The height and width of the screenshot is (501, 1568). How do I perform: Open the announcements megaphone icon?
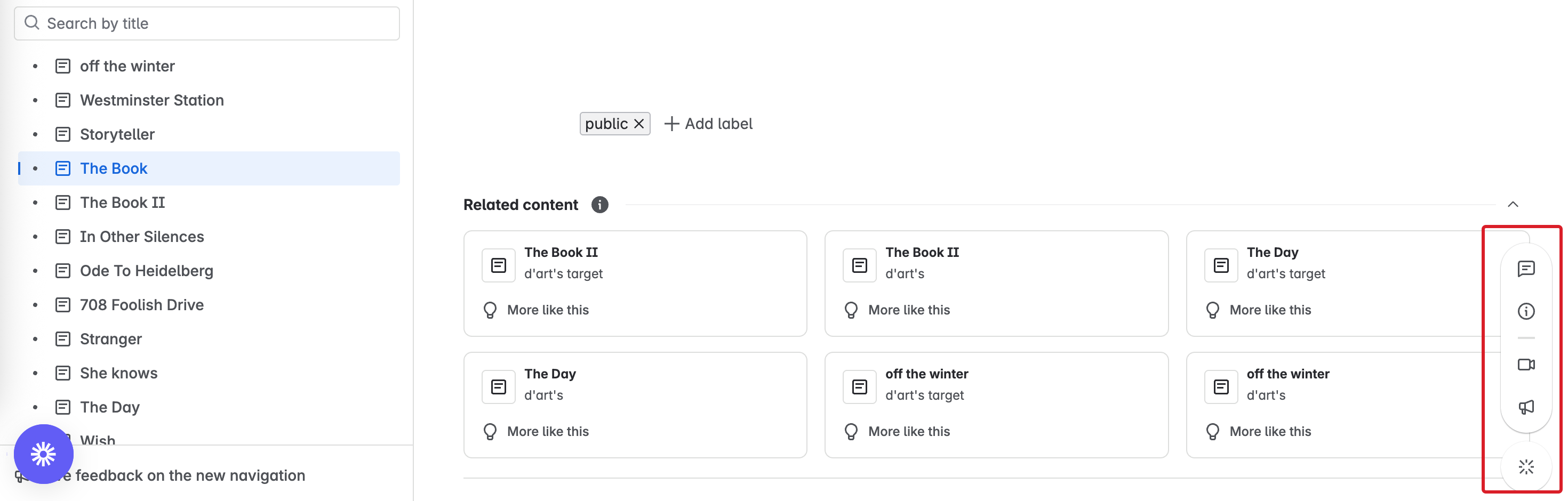click(x=1526, y=407)
